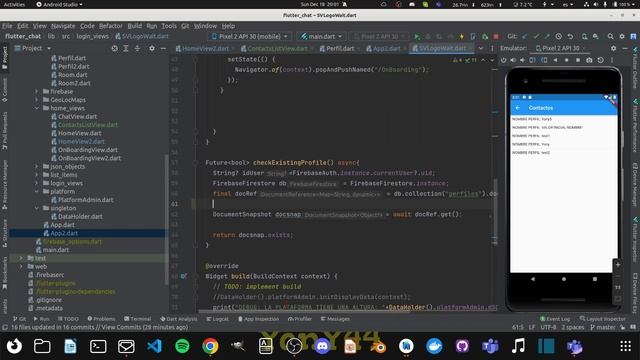
Task: Open Project panel options gear
Action: [152, 48]
